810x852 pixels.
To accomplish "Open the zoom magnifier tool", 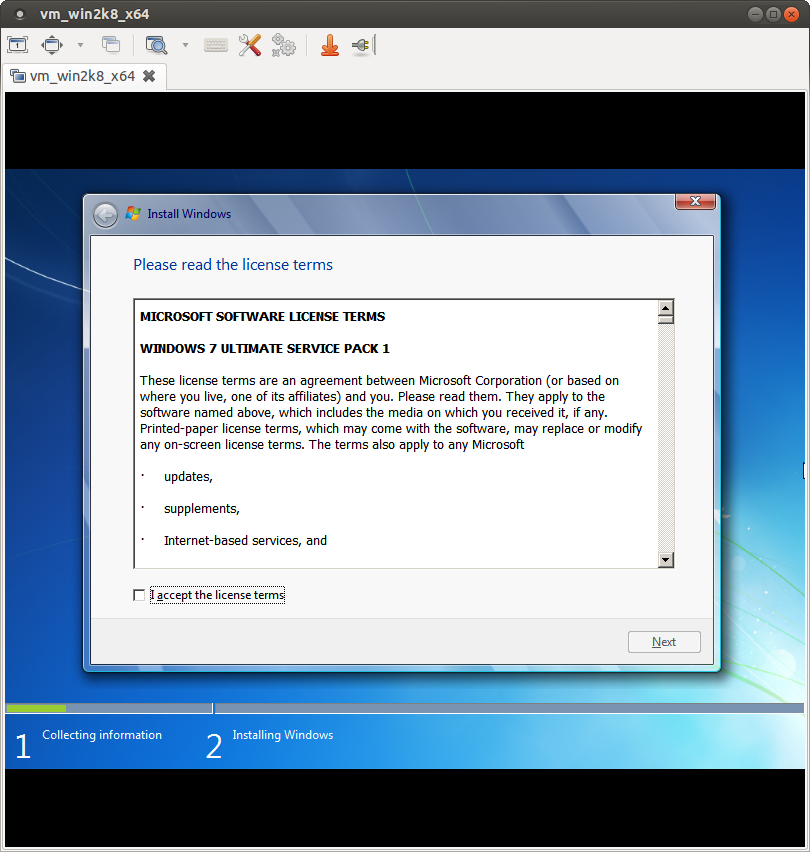I will pyautogui.click(x=155, y=45).
